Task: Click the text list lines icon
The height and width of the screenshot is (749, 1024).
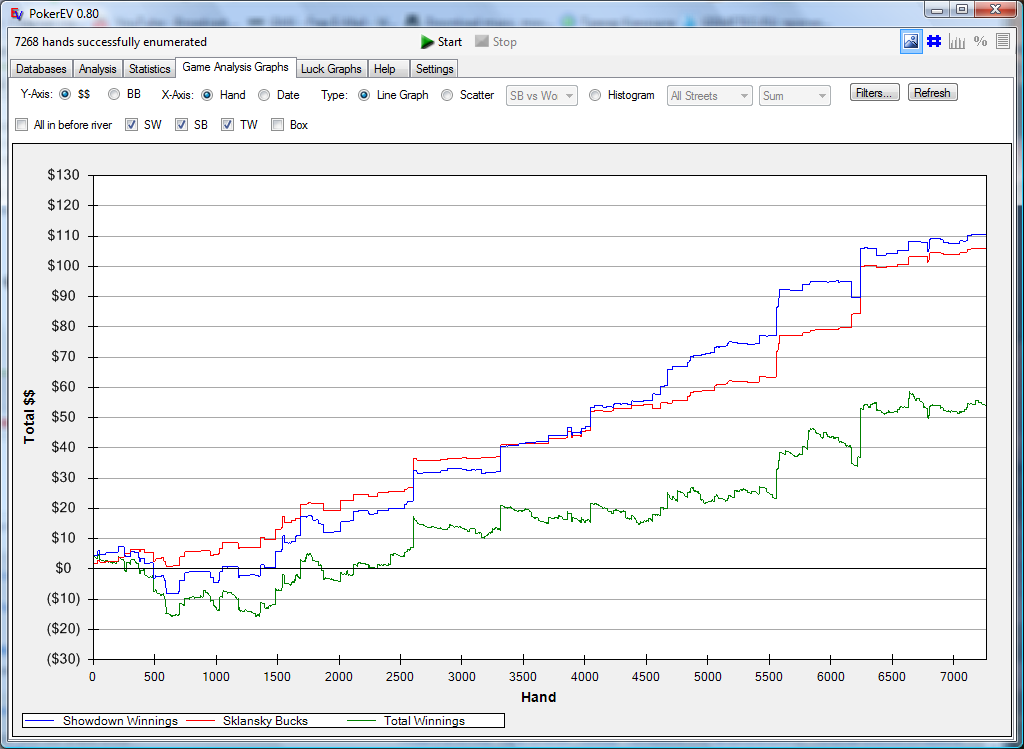Action: (1003, 41)
